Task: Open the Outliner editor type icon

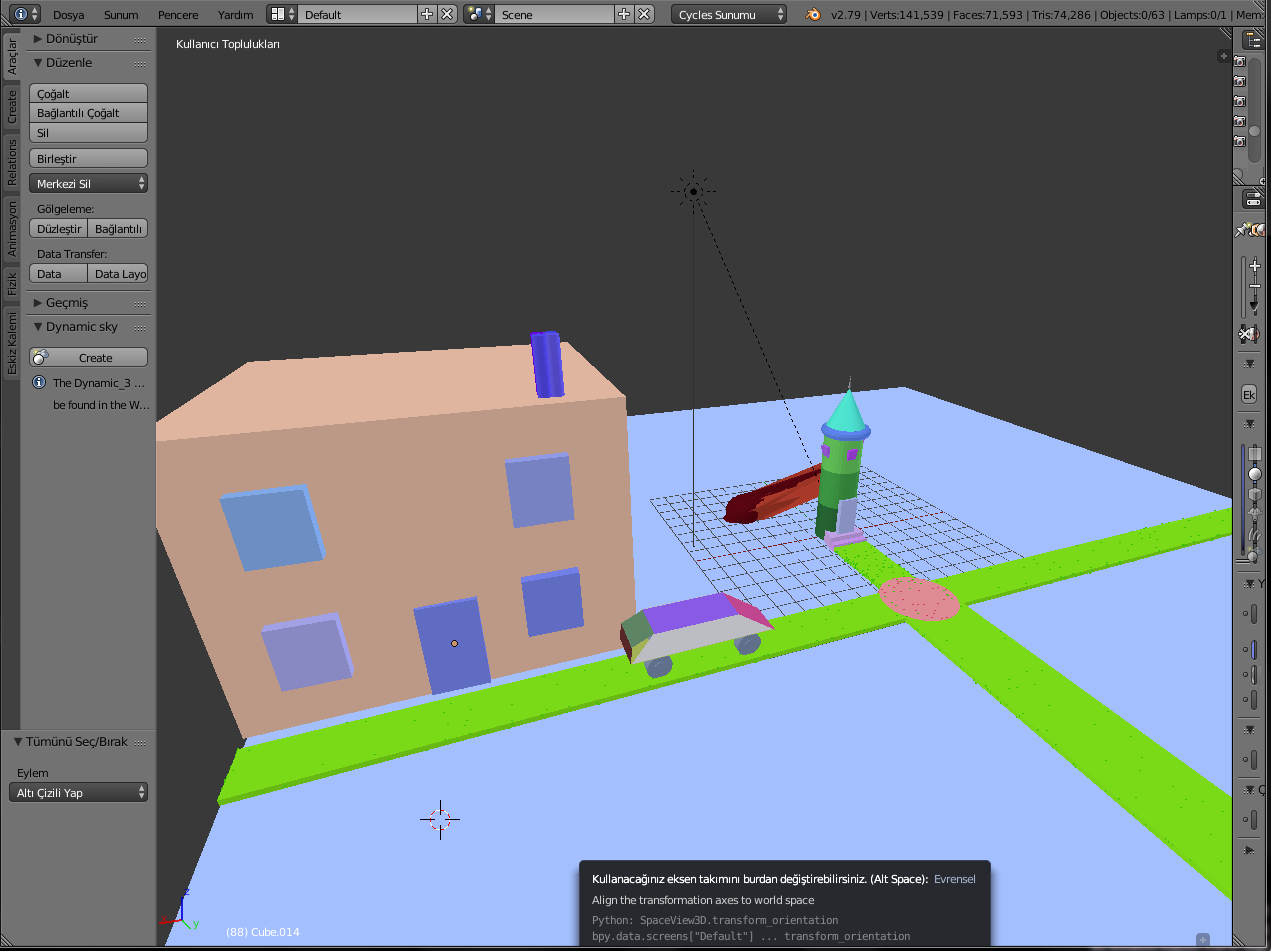Action: coord(1254,39)
